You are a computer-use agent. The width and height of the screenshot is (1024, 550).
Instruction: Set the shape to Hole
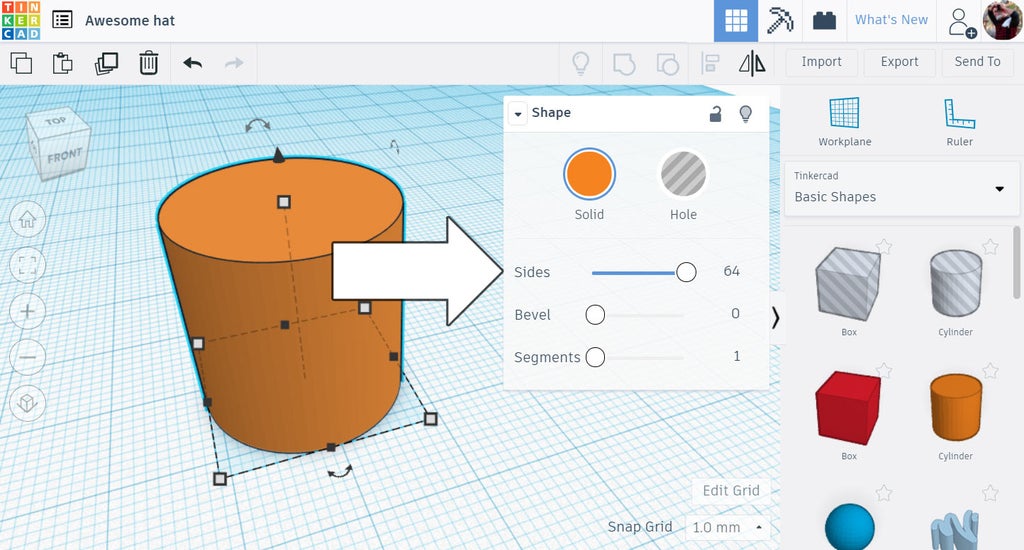pyautogui.click(x=683, y=174)
